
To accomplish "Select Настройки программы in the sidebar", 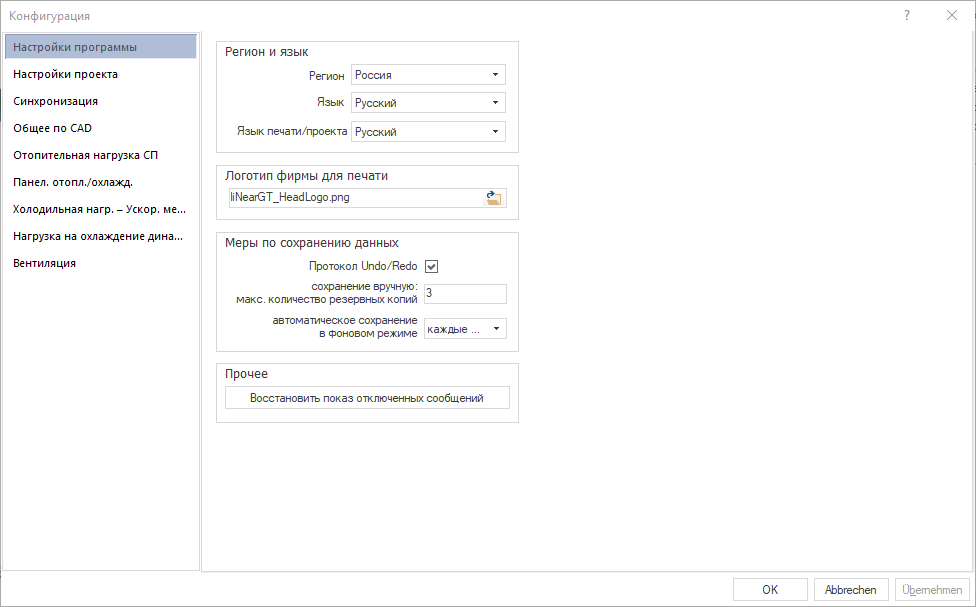I will tap(101, 47).
